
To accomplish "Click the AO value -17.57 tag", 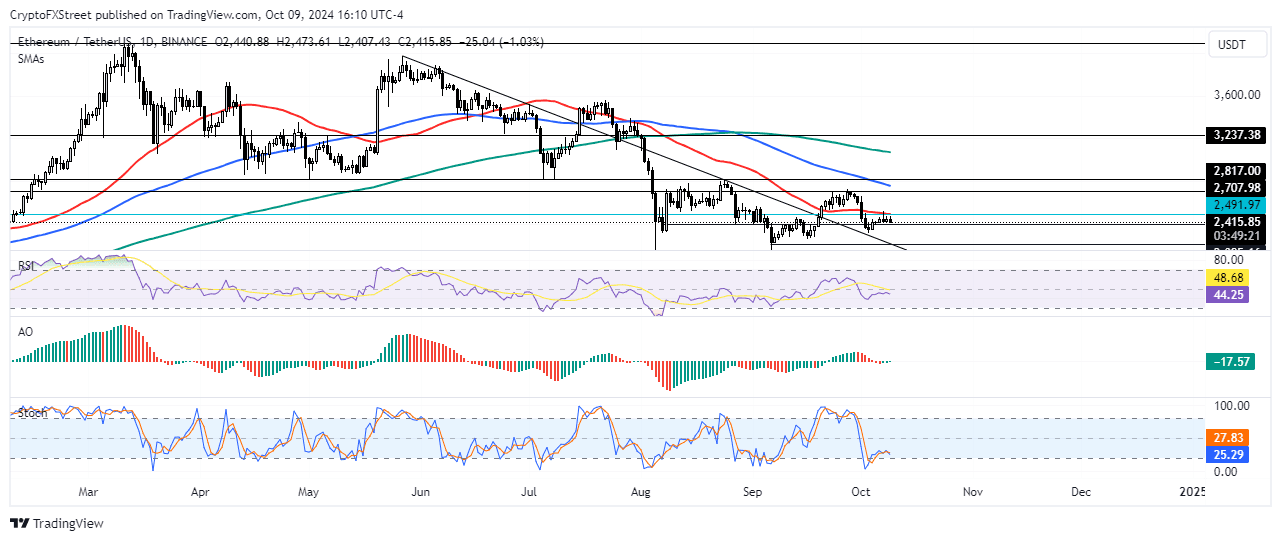I will click(x=1231, y=361).
